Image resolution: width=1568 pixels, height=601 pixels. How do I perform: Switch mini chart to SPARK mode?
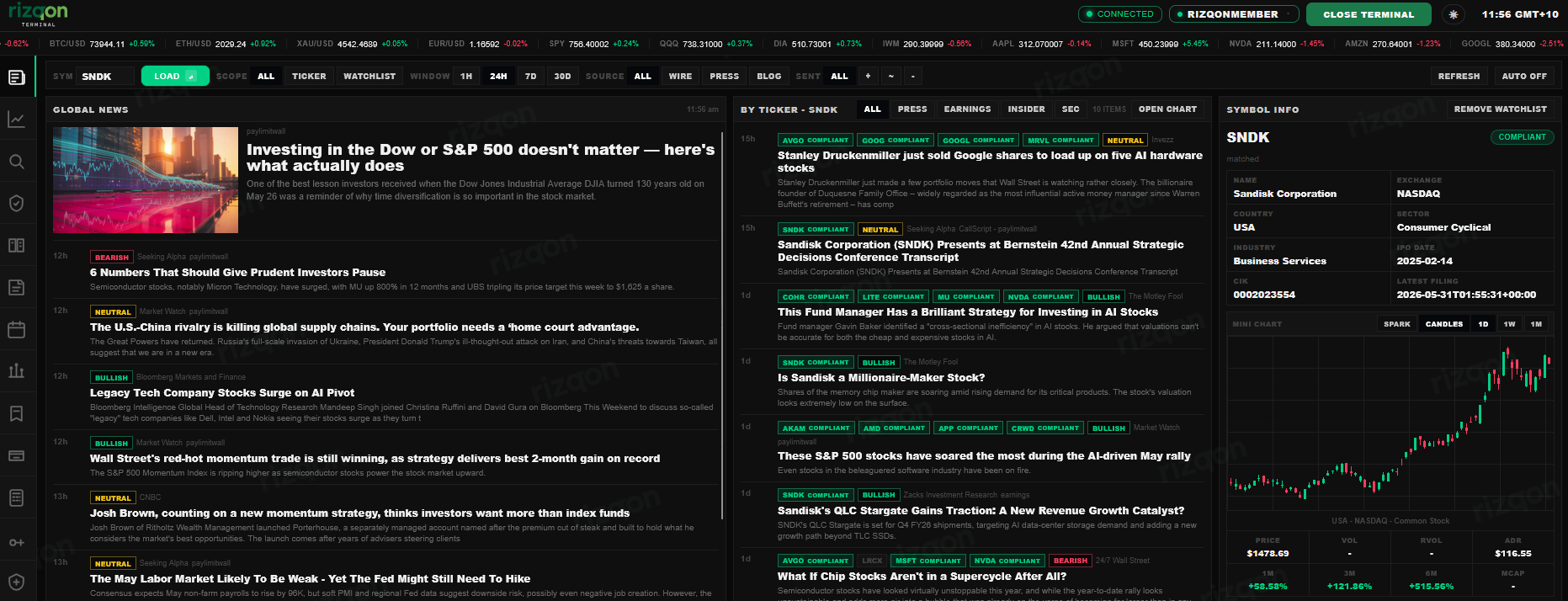coord(1397,324)
